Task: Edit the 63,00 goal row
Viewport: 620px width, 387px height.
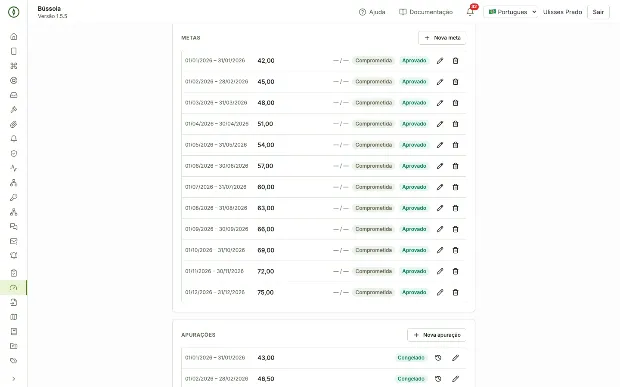Action: coord(440,208)
